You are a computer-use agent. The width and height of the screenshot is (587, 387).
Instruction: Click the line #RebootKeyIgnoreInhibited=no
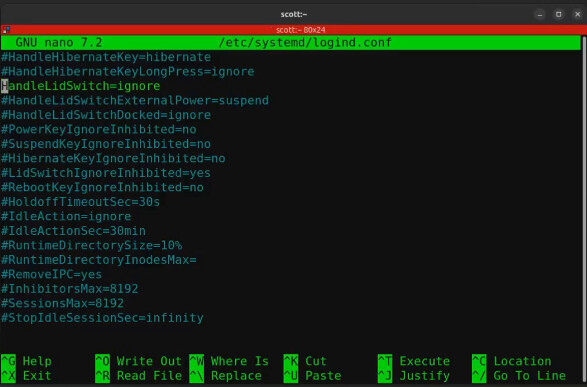tap(103, 188)
